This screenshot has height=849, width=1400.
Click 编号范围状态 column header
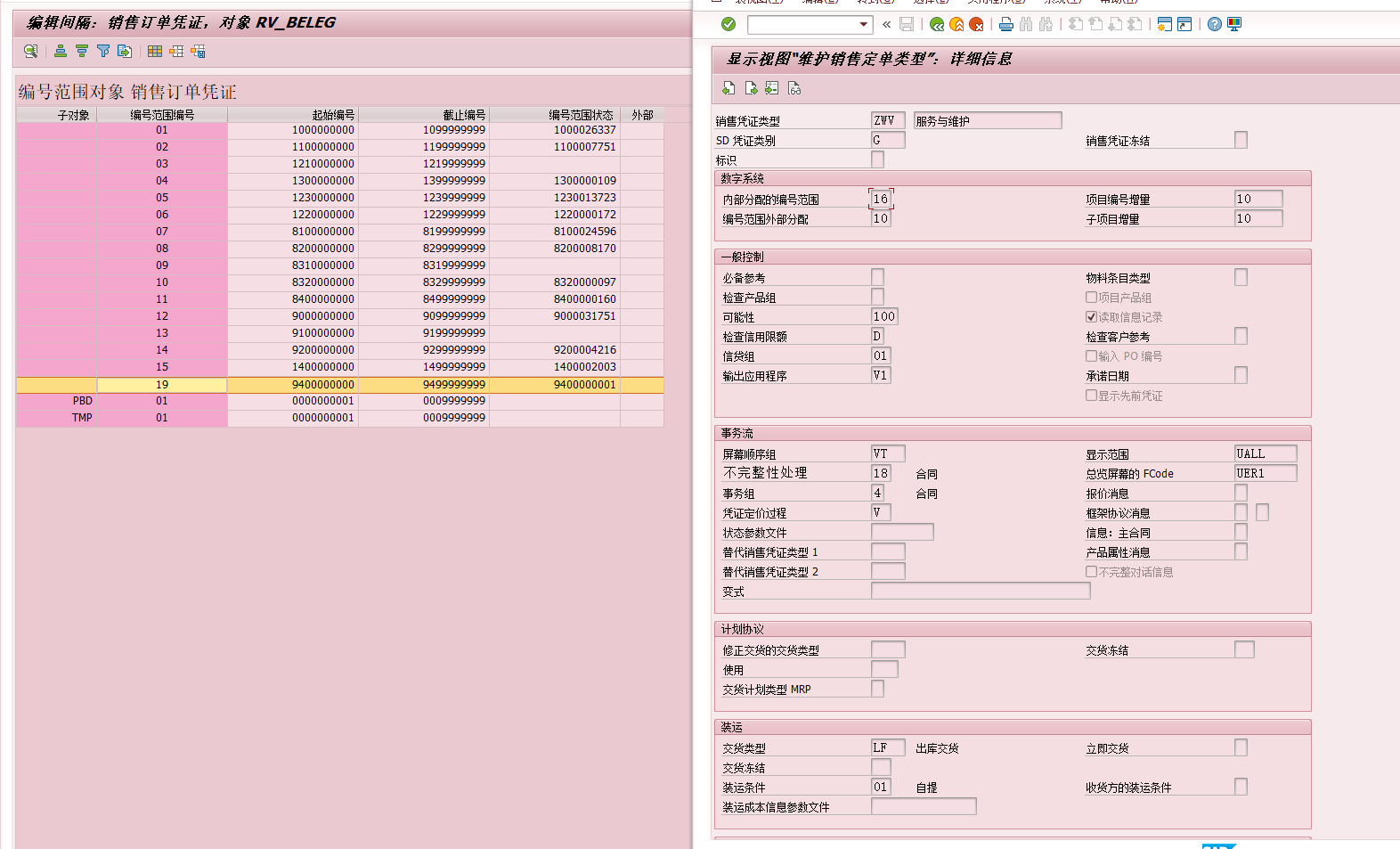point(555,115)
